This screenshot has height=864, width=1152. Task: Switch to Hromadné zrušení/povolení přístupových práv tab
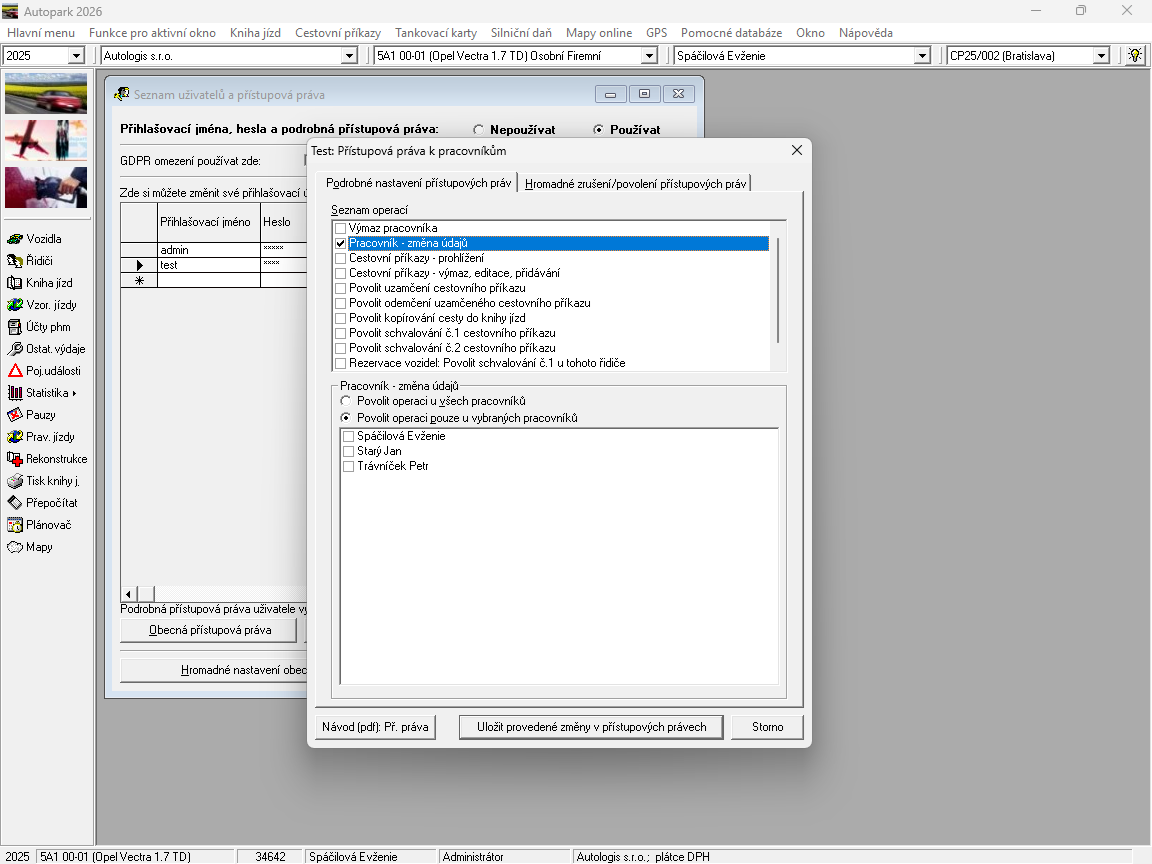(636, 184)
